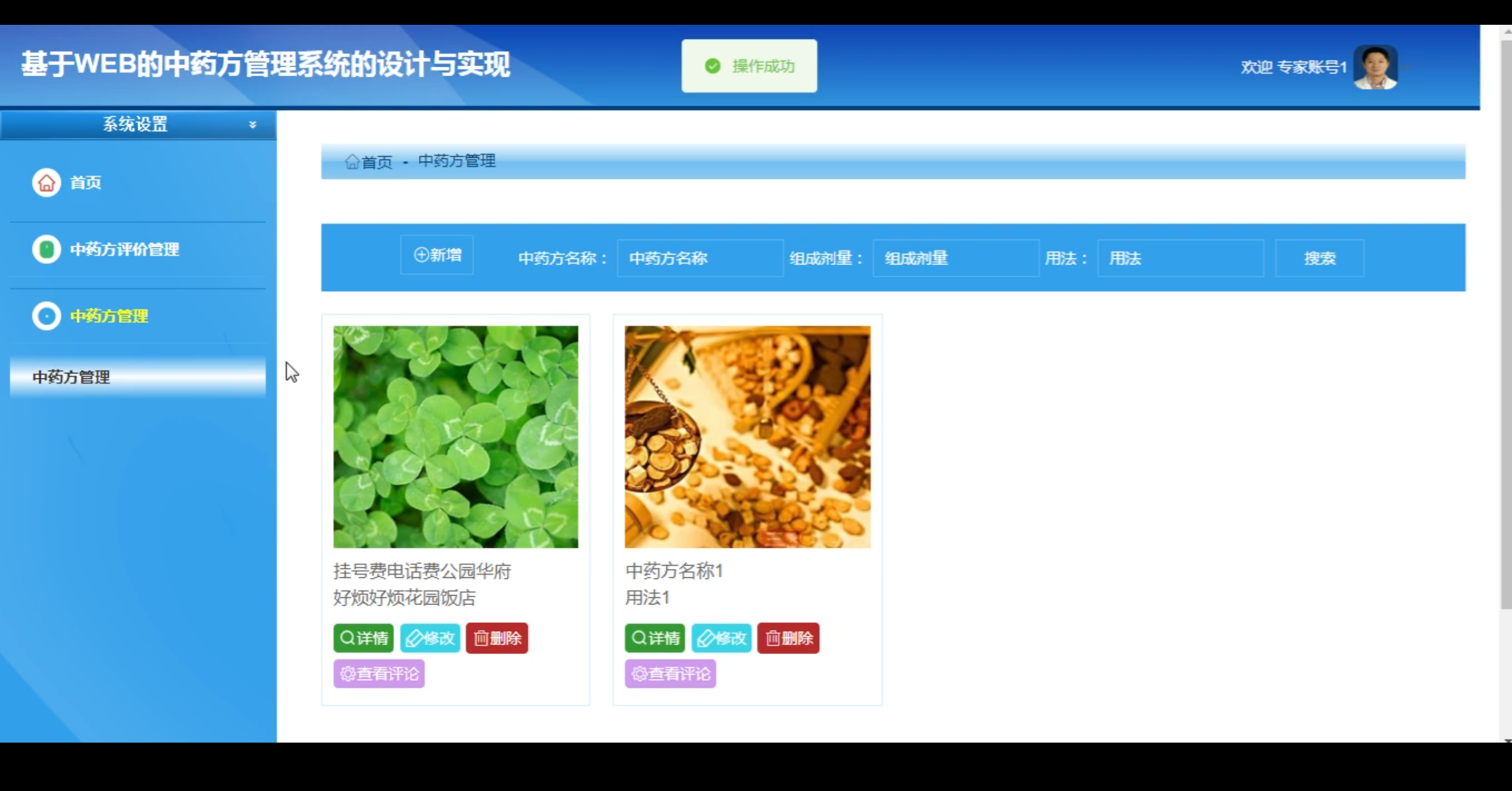
Task: Click the home icon in the breadcrumb
Action: (353, 162)
